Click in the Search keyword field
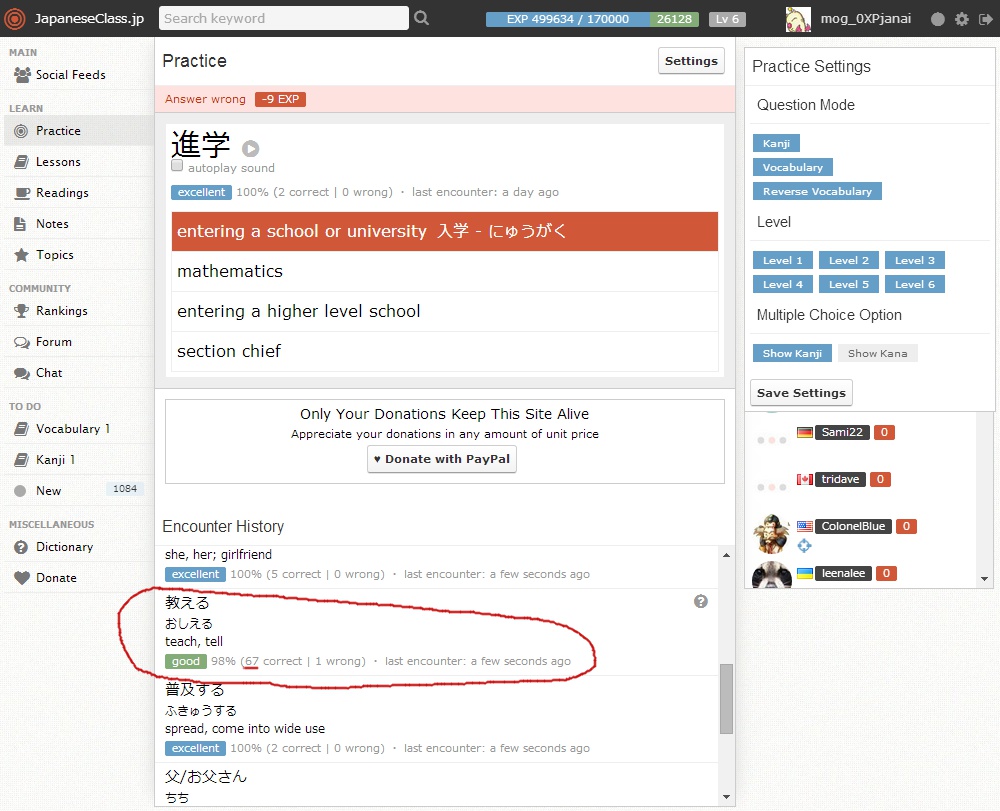Image resolution: width=1000 pixels, height=811 pixels. click(283, 18)
